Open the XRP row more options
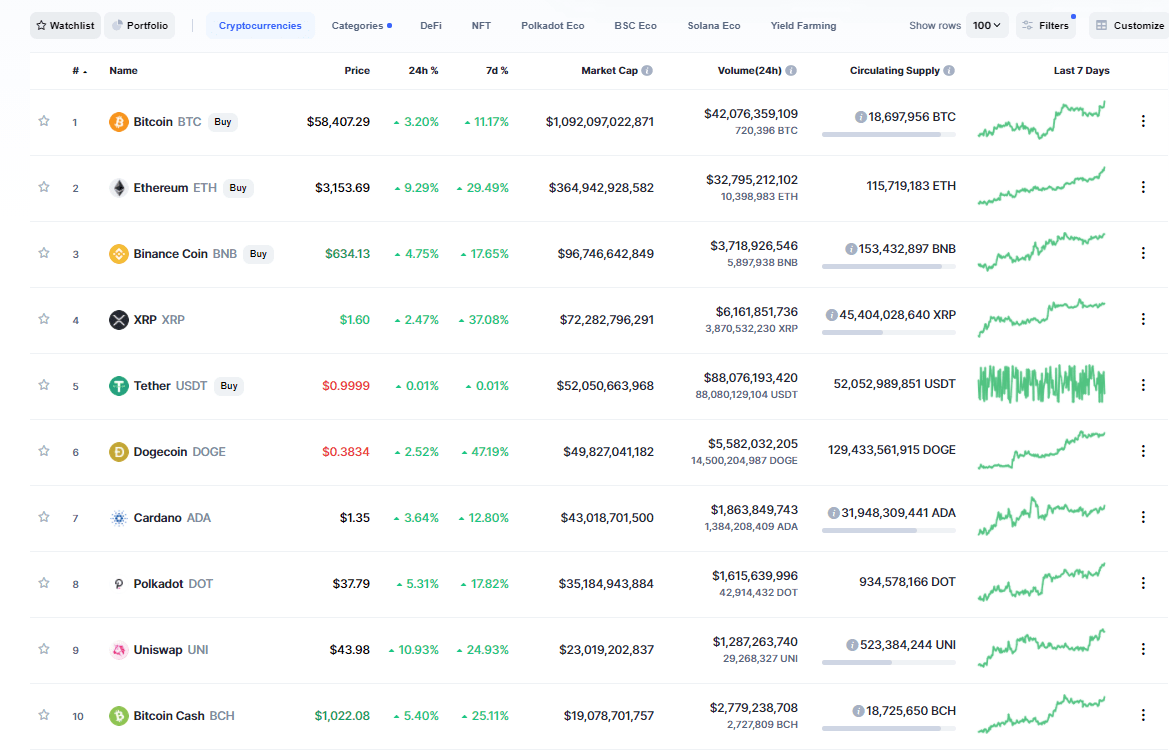Viewport: 1169px width, 752px height. 1143,319
